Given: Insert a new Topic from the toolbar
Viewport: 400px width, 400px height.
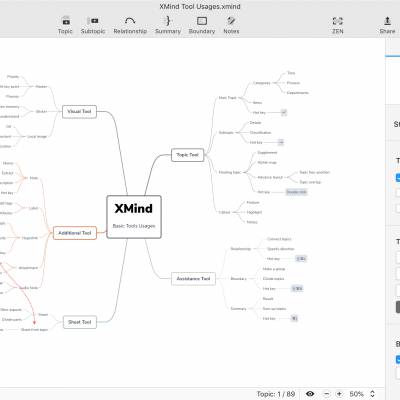Looking at the screenshot, I should (x=65, y=25).
